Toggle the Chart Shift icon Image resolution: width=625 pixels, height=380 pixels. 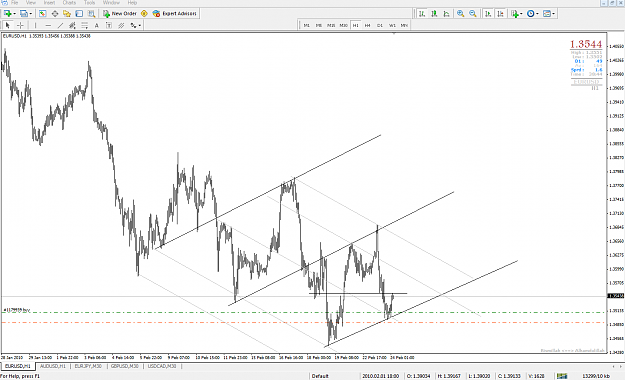coord(500,14)
